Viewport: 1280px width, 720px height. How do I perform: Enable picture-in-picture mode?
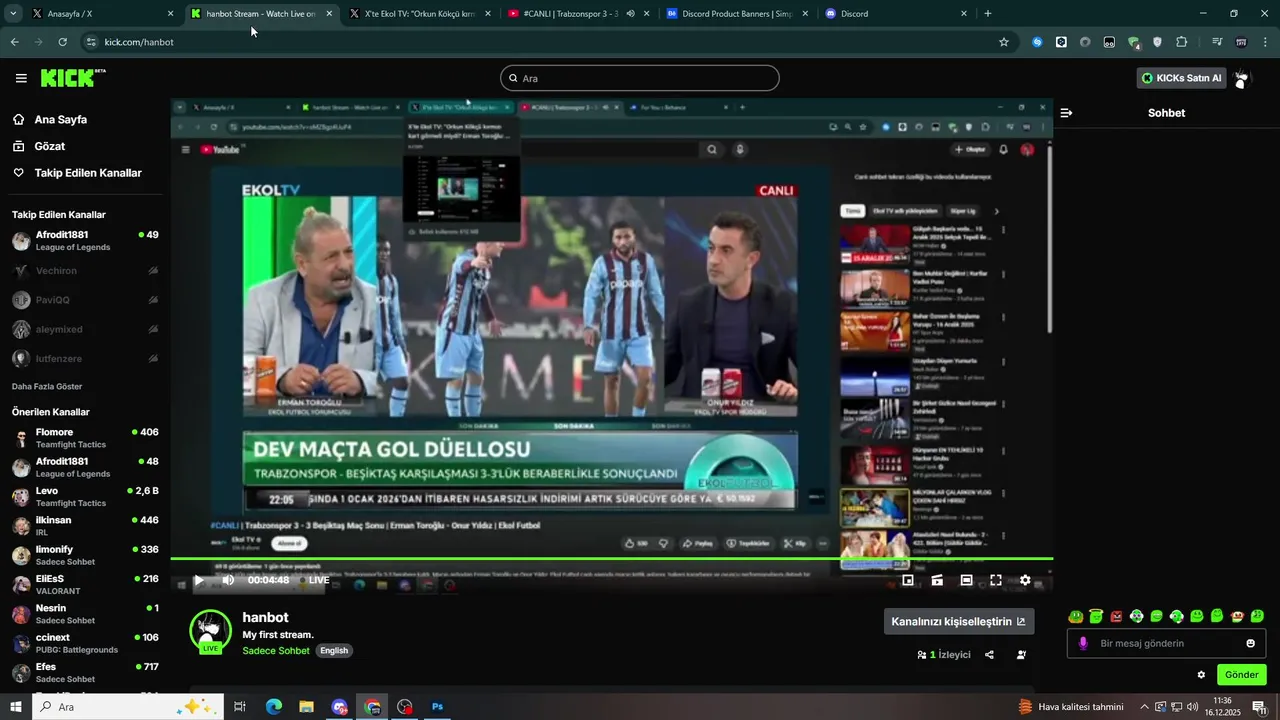(908, 580)
